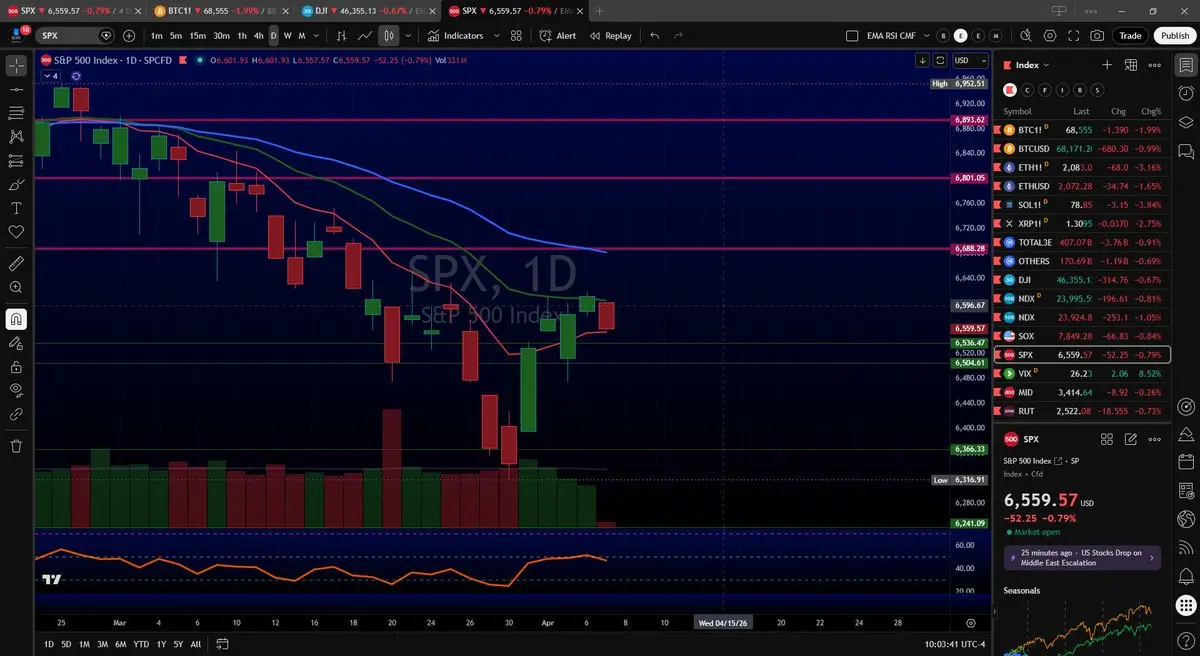This screenshot has width=1200, height=656.
Task: Switch chart to fullscreen mode
Action: click(1074, 36)
